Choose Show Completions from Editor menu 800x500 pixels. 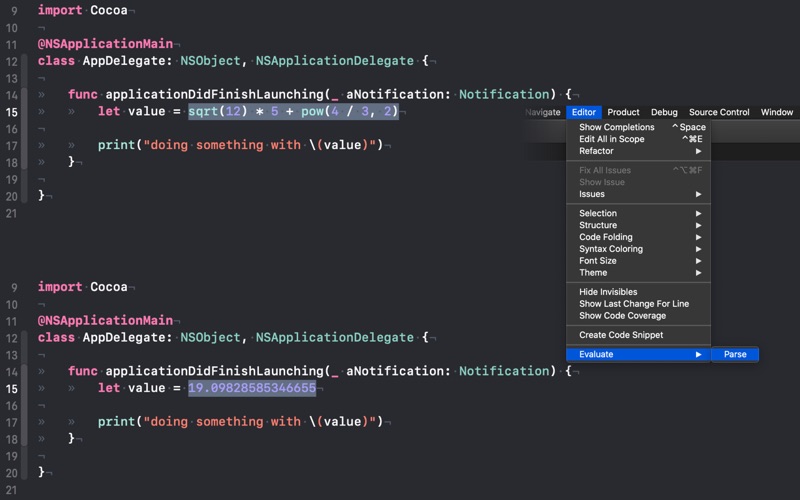[638, 127]
